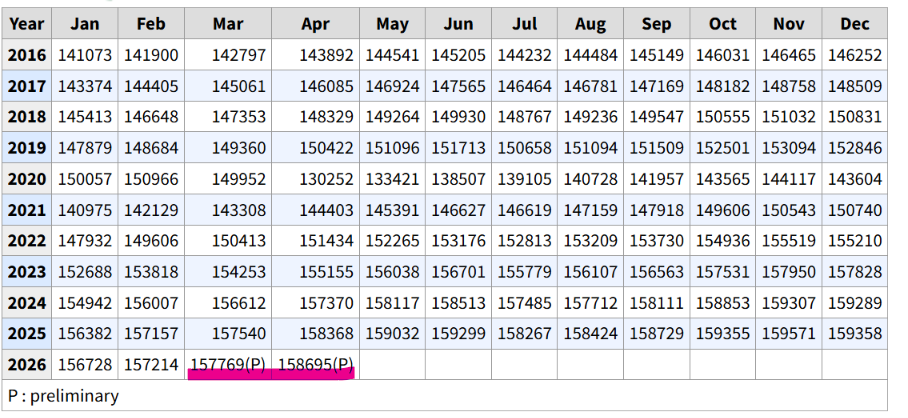908x418 pixels.
Task: Select the 2023 row header
Action: [27, 272]
